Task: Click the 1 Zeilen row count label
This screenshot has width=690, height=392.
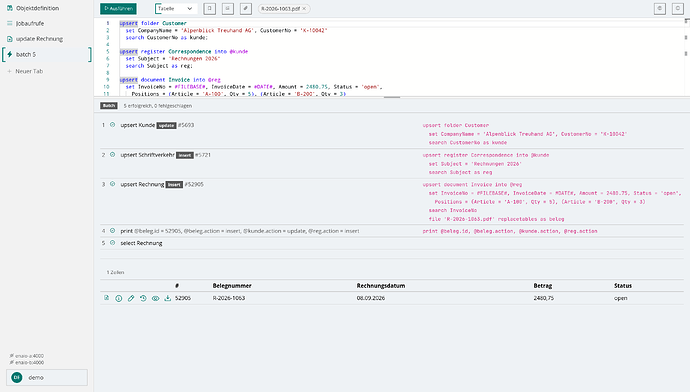Action: [115, 272]
